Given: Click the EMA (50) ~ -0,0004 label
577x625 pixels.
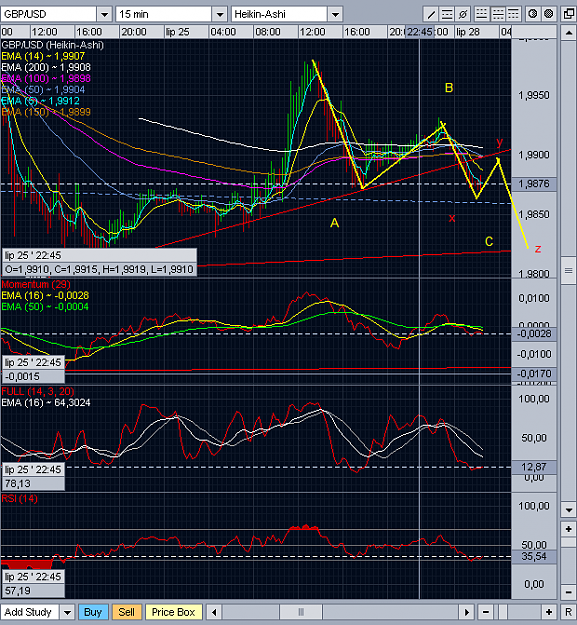Looking at the screenshot, I should [45, 307].
